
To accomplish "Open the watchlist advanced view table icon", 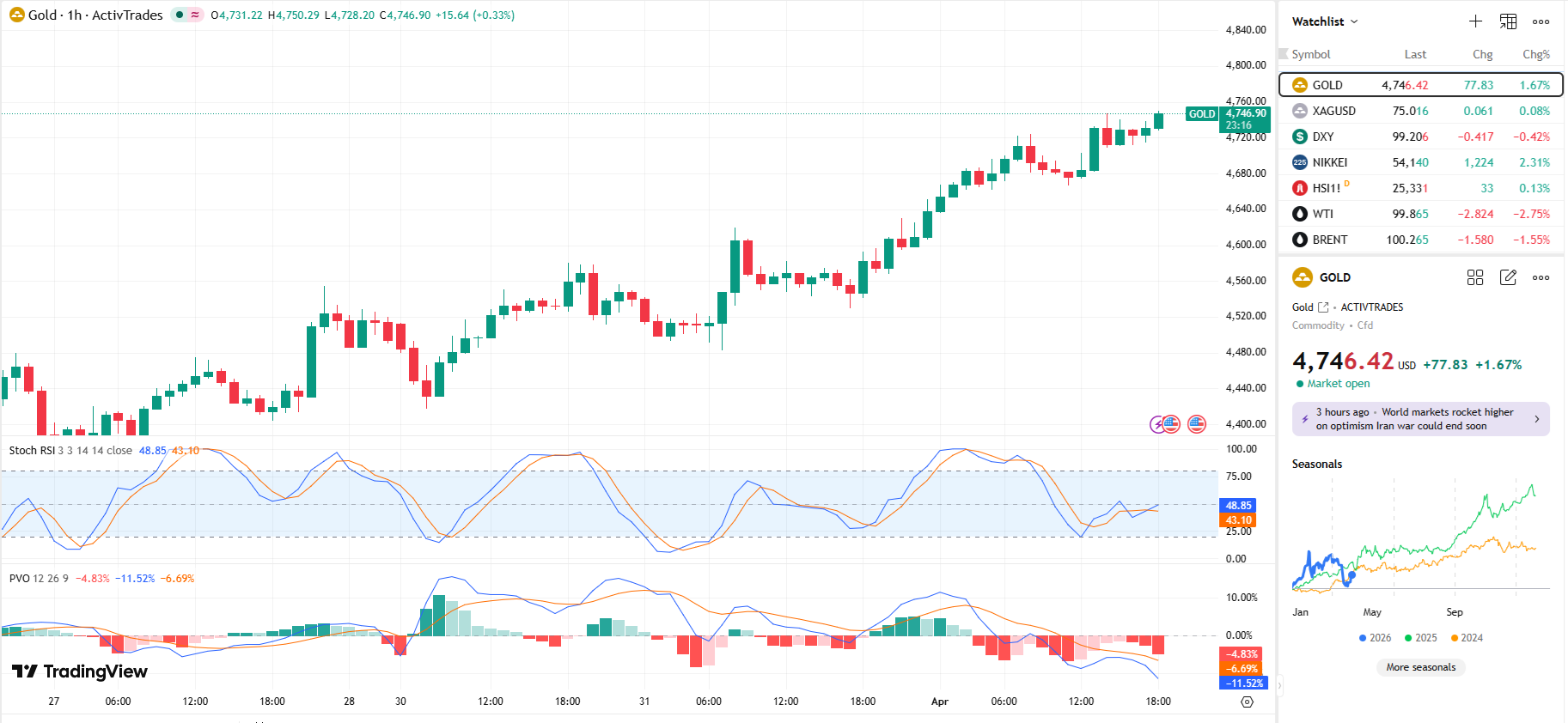I will click(1508, 21).
